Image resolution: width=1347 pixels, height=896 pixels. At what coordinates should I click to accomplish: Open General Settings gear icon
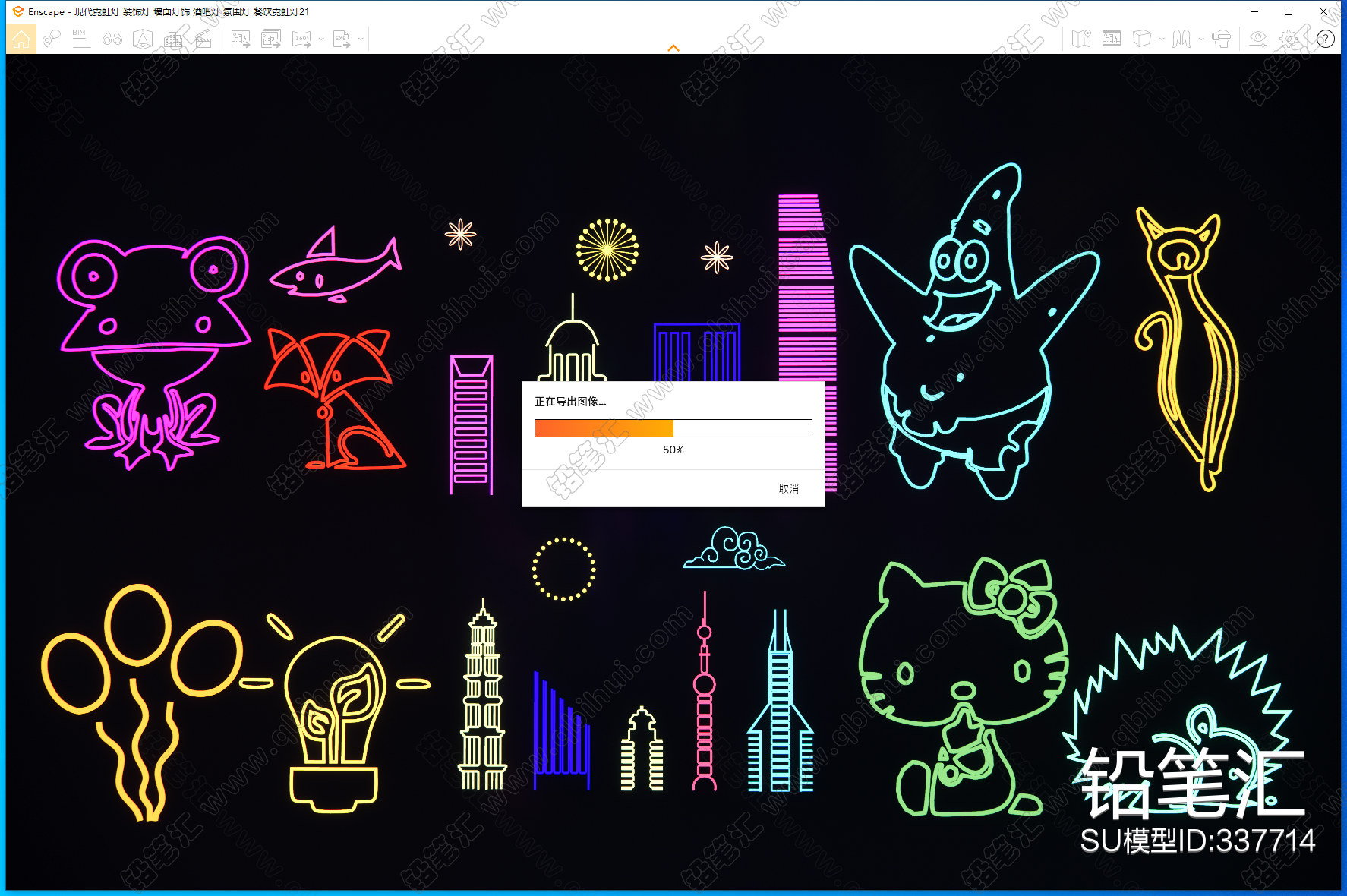click(x=1290, y=39)
